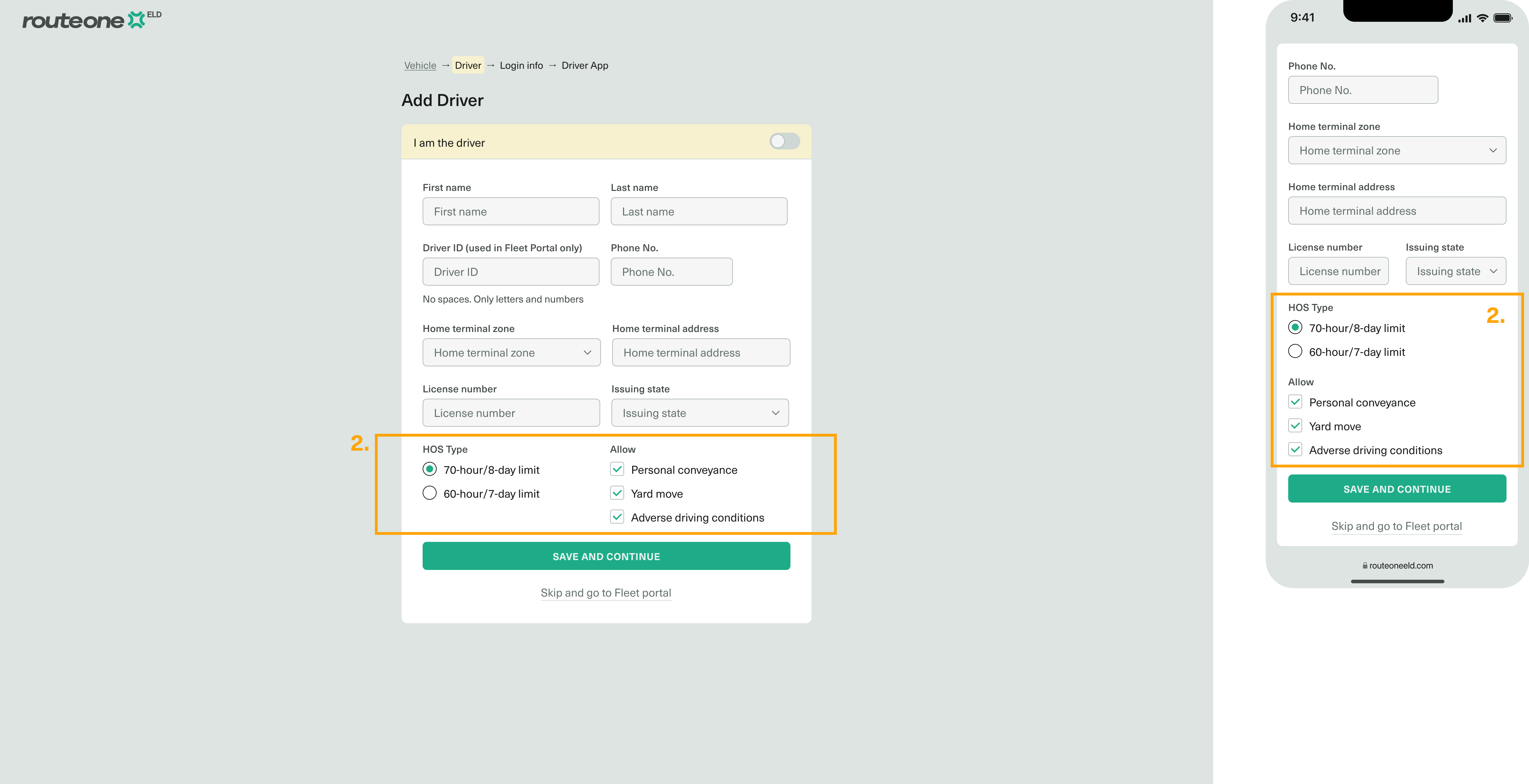The image size is (1529, 784).
Task: Toggle Personal conveyance checkbox in mobile view
Action: click(x=1295, y=402)
